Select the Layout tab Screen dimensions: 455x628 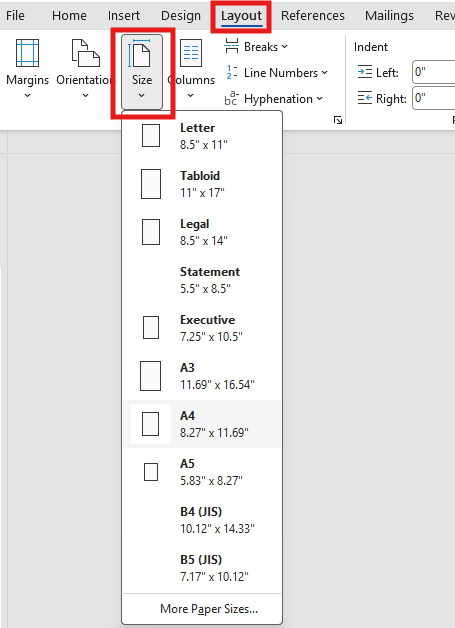[241, 16]
